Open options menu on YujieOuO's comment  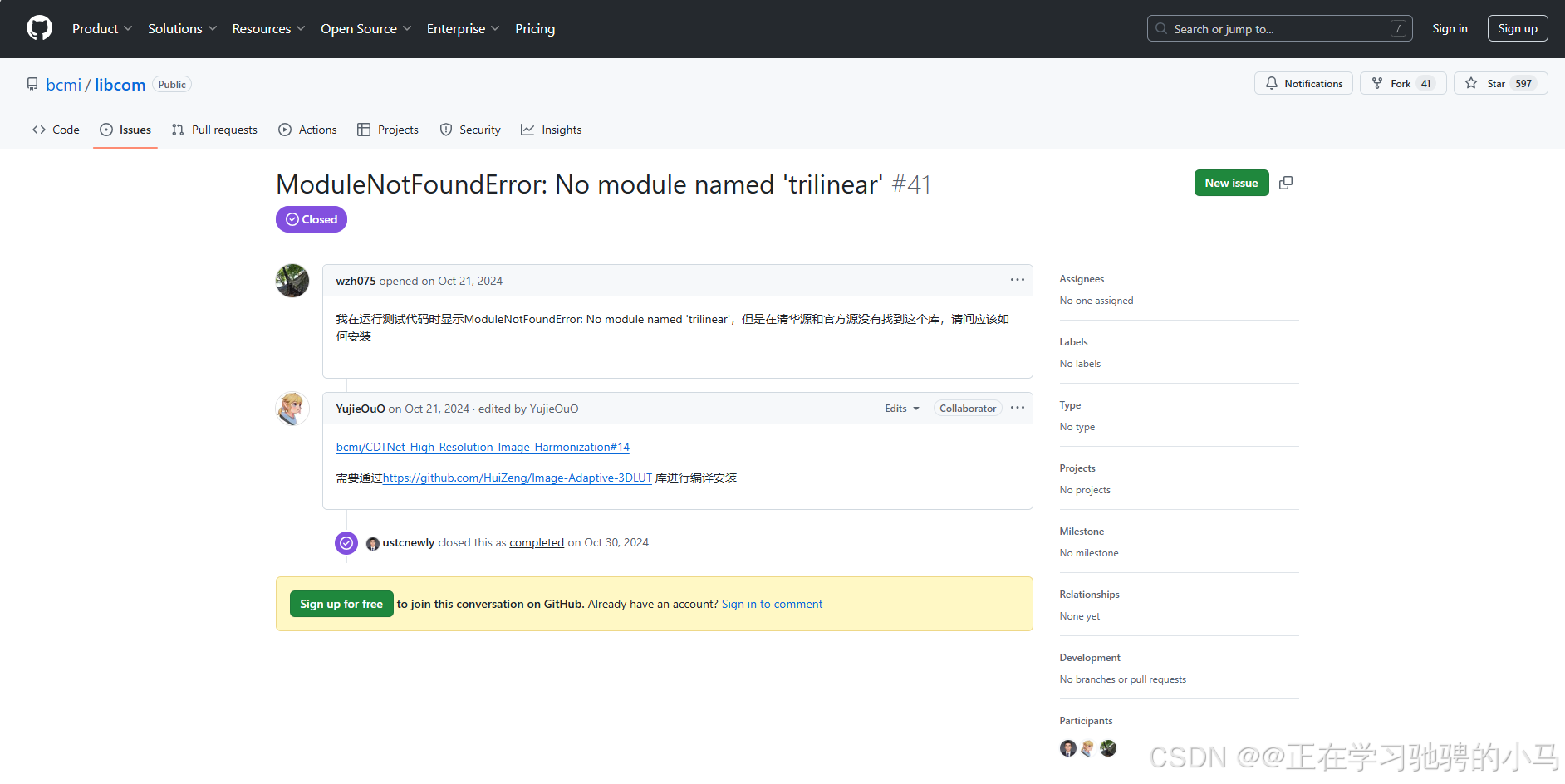(1018, 408)
